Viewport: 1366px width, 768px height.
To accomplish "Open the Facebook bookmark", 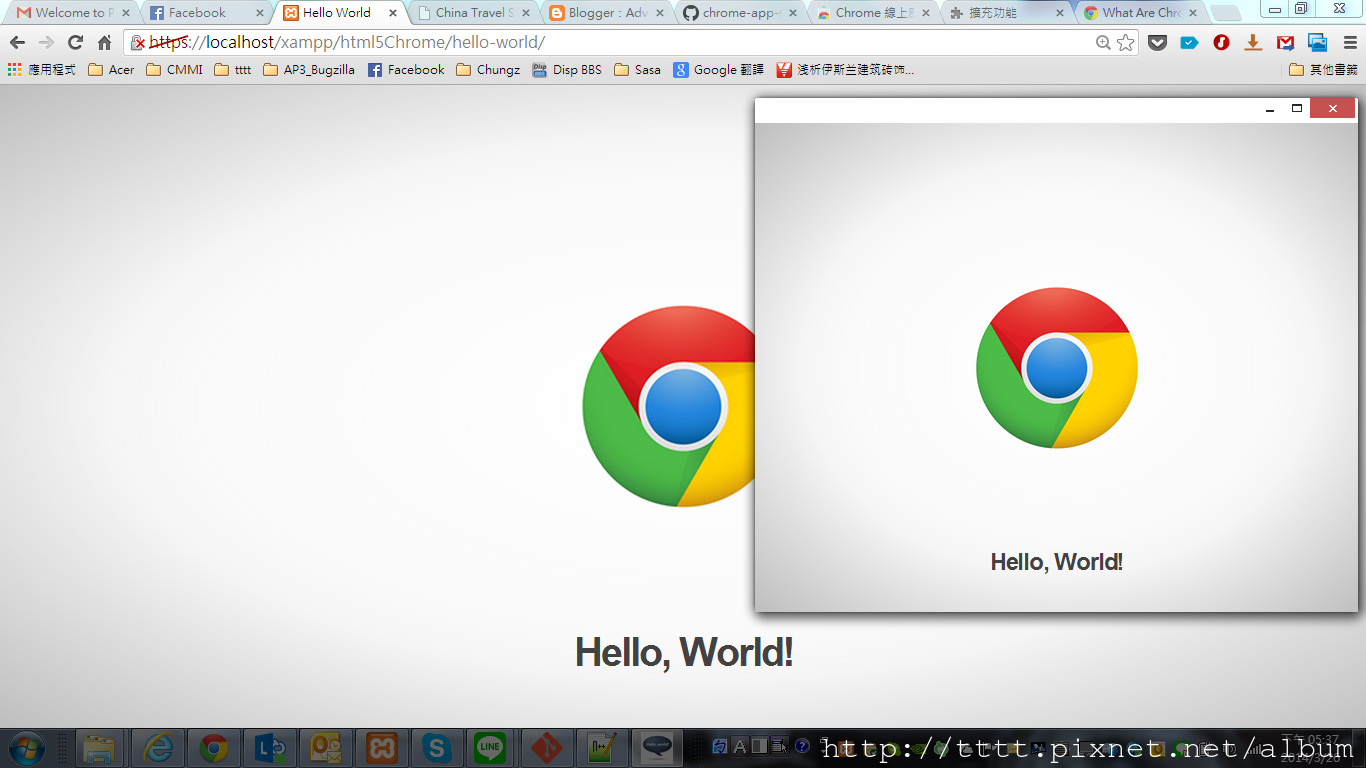I will pos(406,70).
